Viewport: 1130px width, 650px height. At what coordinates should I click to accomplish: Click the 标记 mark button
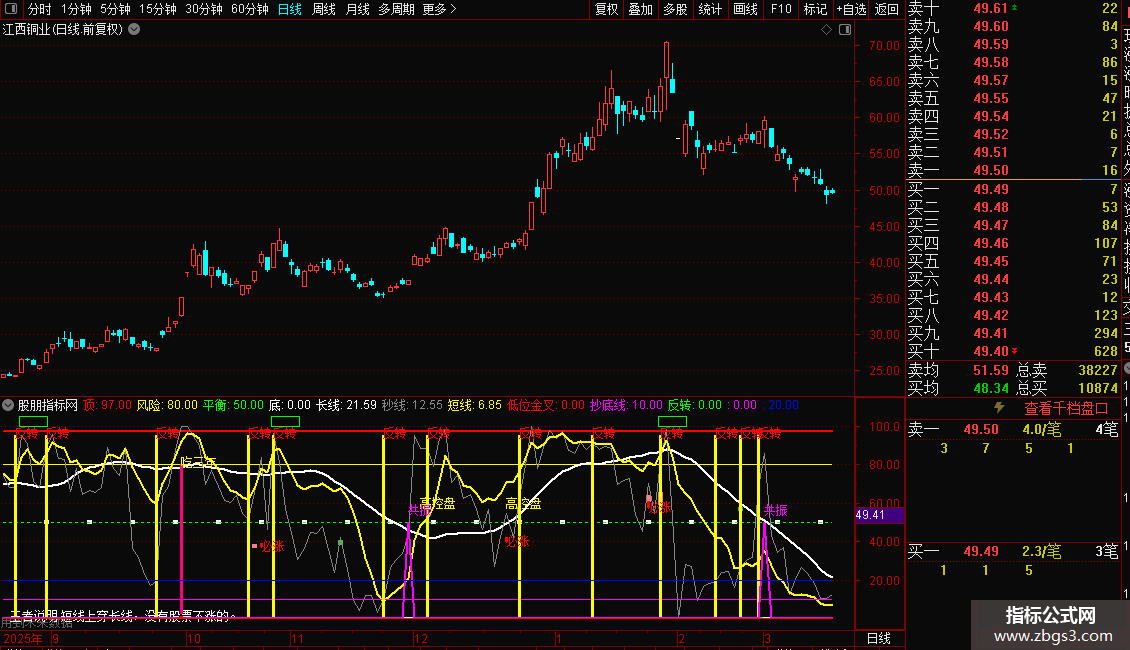[815, 9]
